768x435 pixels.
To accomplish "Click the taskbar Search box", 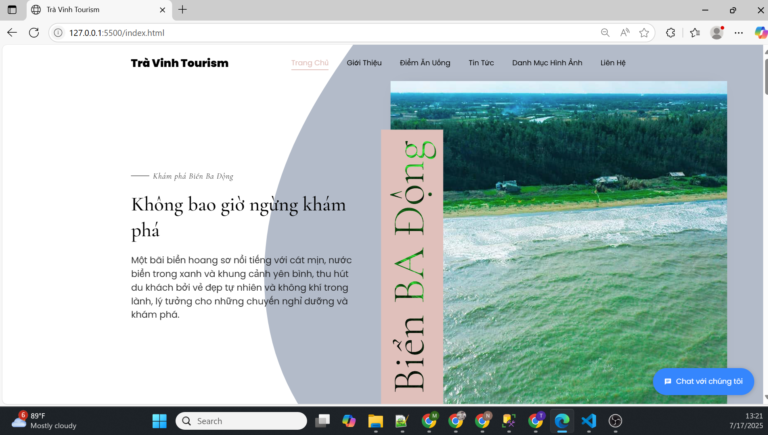I will pyautogui.click(x=241, y=421).
